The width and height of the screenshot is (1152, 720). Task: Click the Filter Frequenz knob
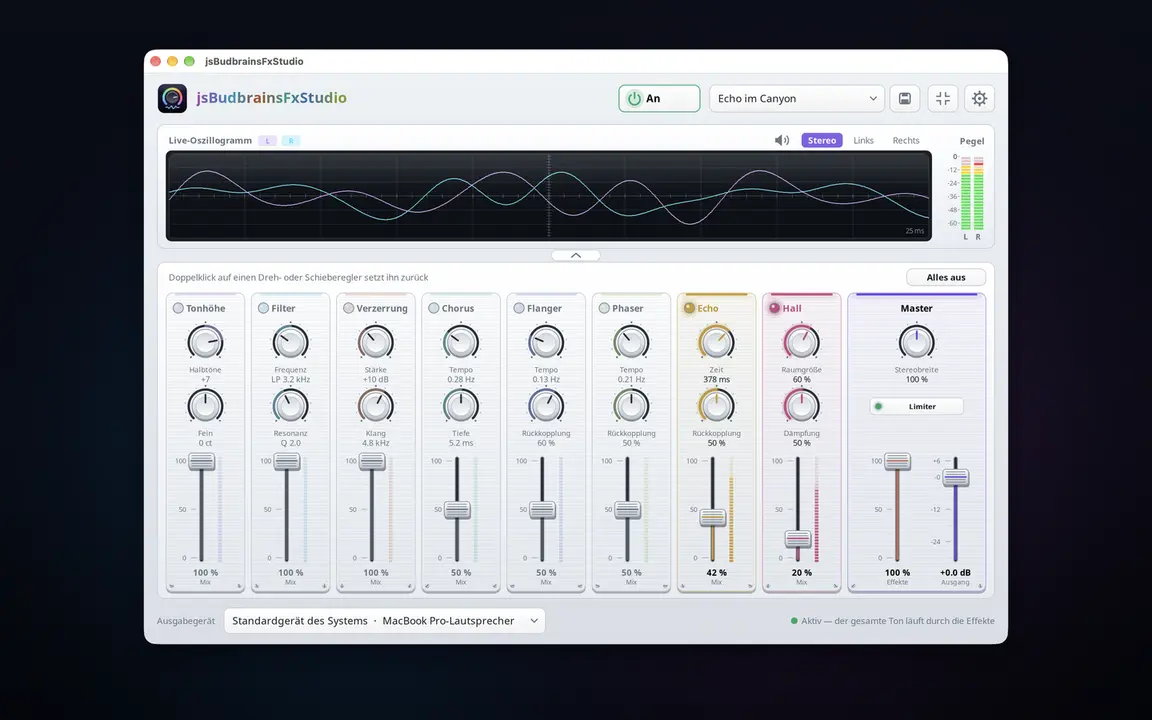(290, 342)
